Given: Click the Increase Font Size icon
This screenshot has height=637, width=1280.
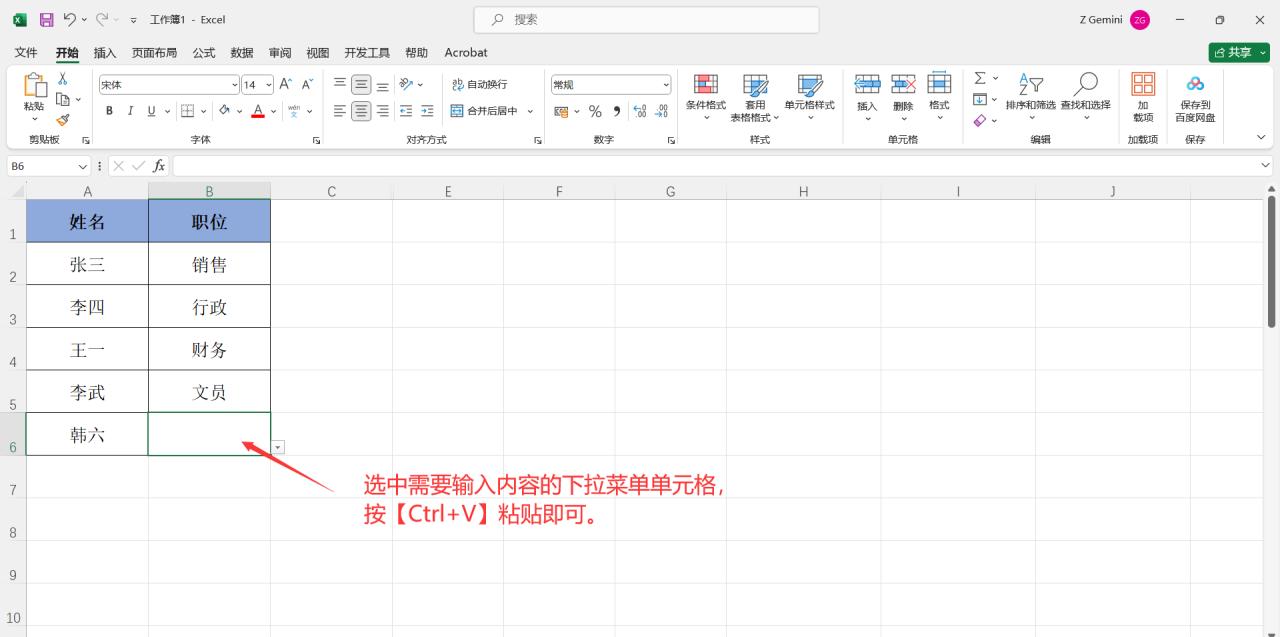Looking at the screenshot, I should 286,84.
